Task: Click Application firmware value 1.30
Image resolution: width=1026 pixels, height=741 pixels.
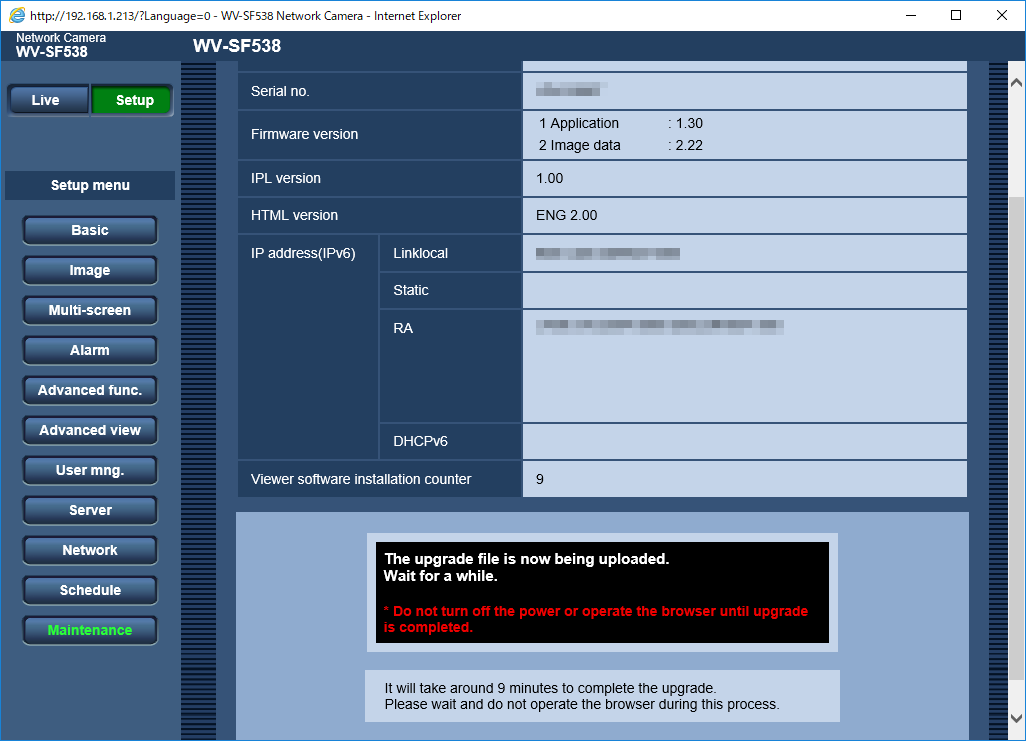Action: point(689,123)
